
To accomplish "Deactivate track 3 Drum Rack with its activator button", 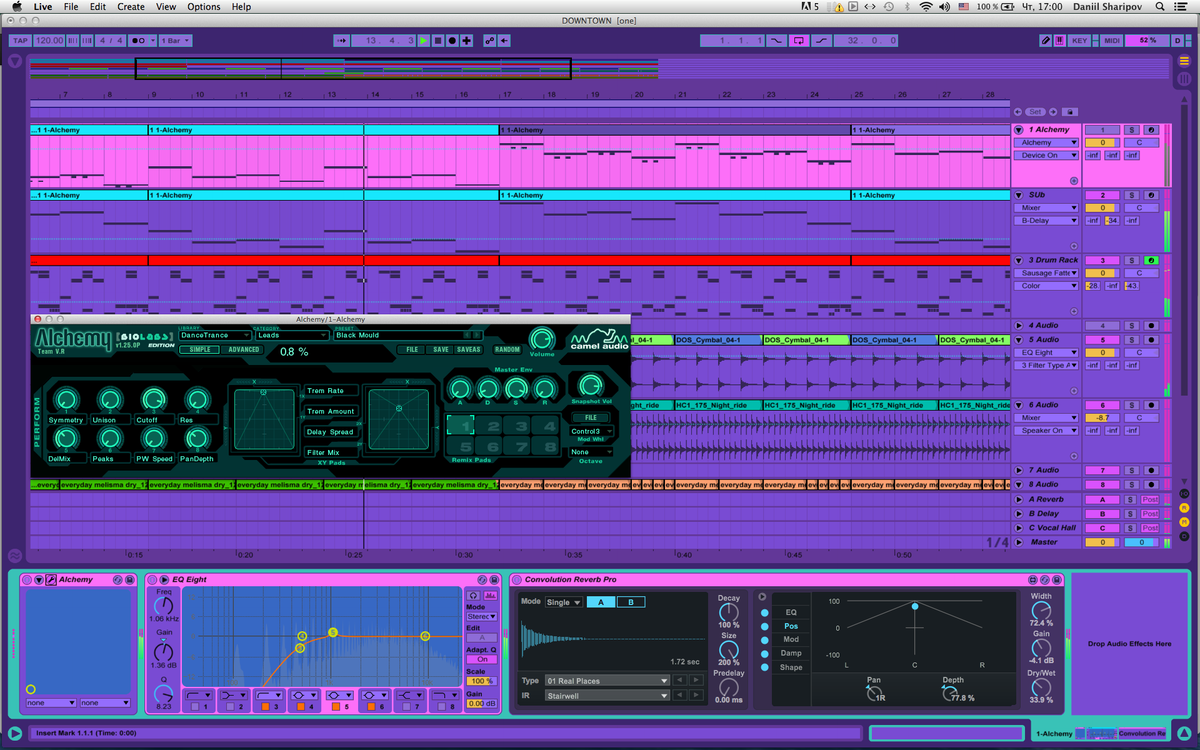I will [x=1150, y=260].
